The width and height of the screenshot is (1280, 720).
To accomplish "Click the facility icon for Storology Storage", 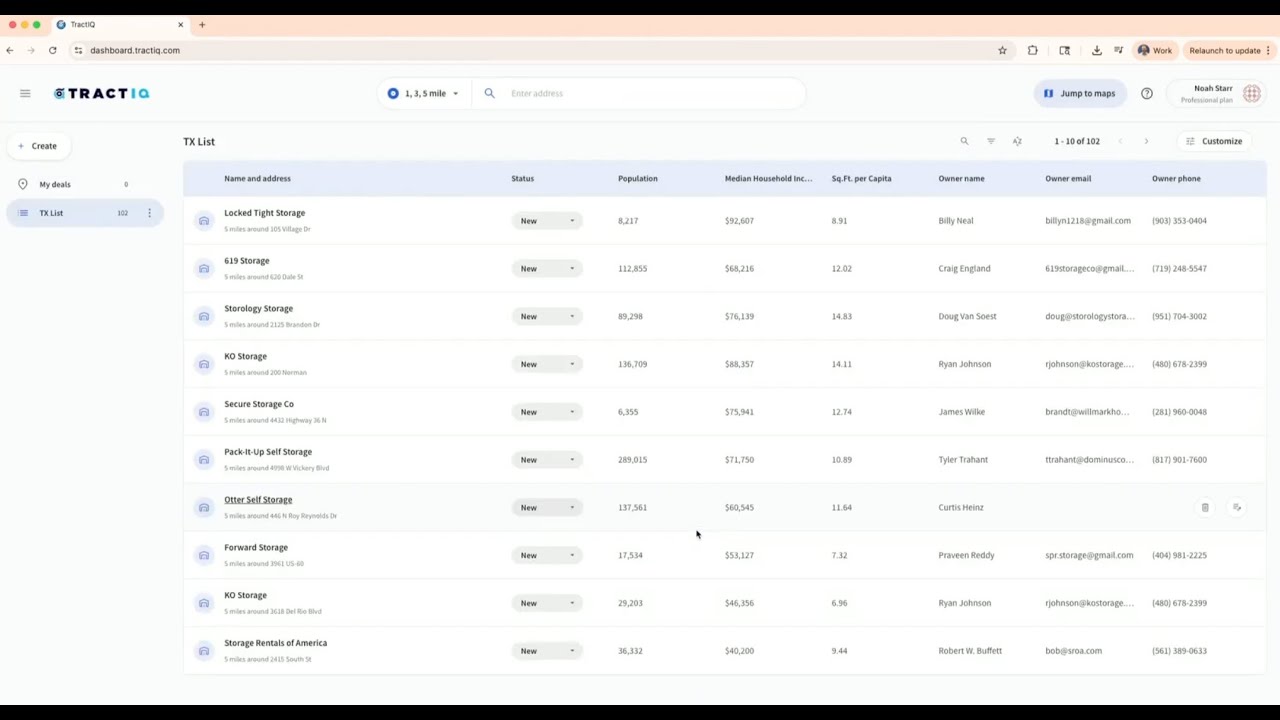I will [204, 316].
